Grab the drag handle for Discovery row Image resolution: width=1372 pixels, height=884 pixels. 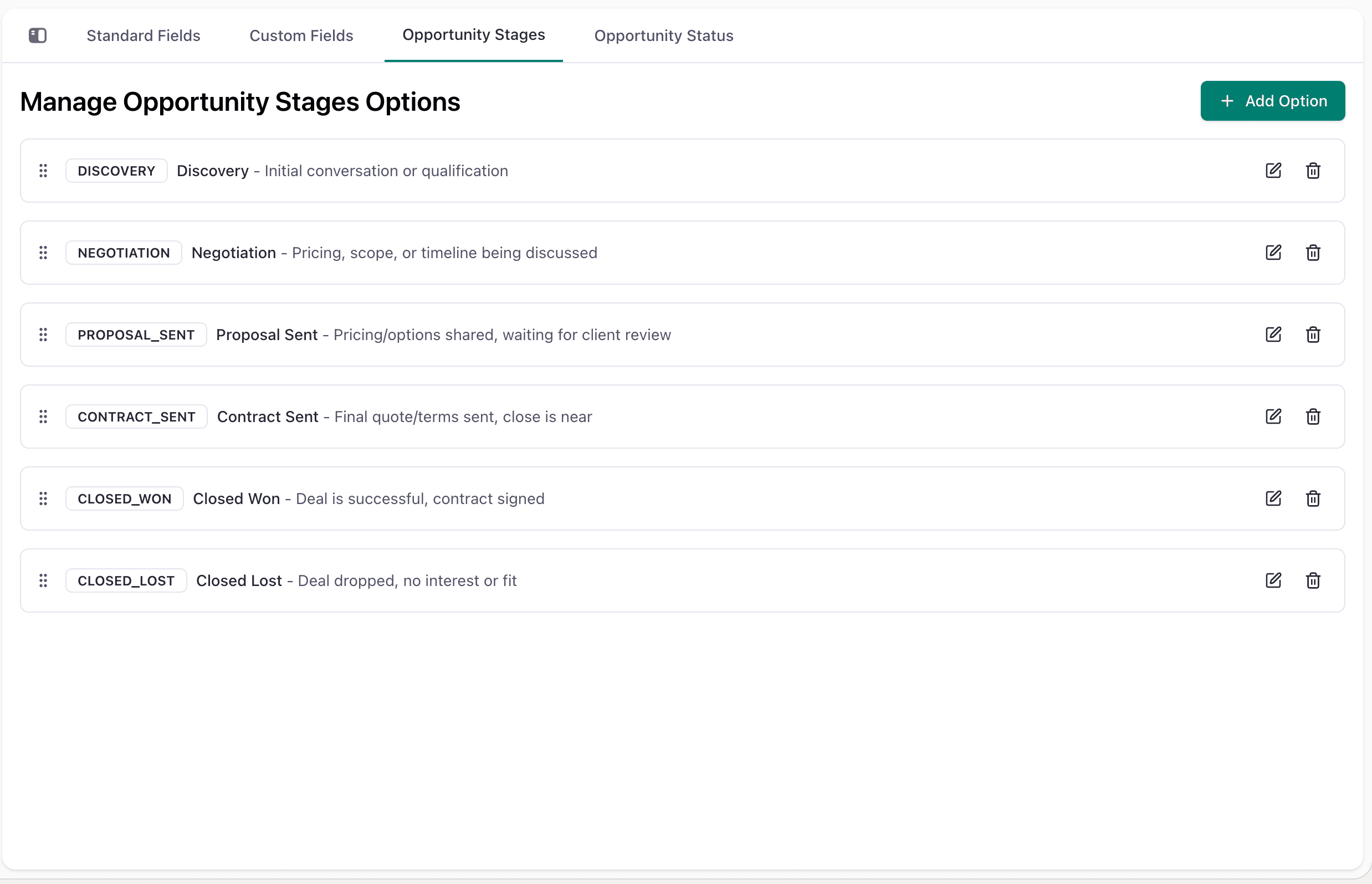tap(43, 171)
